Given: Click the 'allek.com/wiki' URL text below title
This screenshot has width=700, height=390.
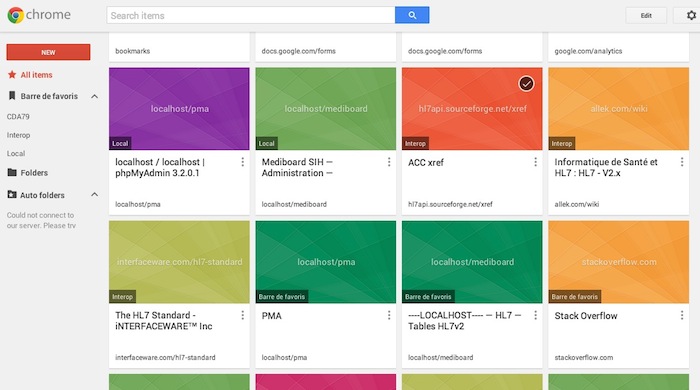Looking at the screenshot, I should 577,204.
